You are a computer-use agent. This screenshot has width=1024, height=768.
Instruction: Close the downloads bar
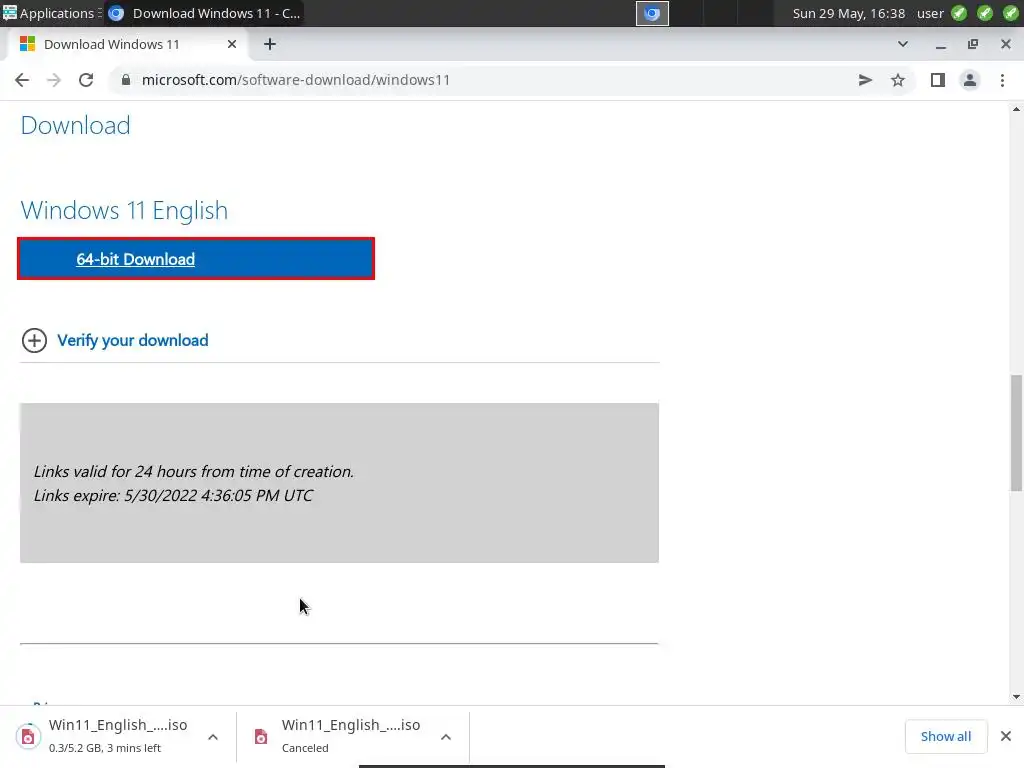pyautogui.click(x=1006, y=736)
